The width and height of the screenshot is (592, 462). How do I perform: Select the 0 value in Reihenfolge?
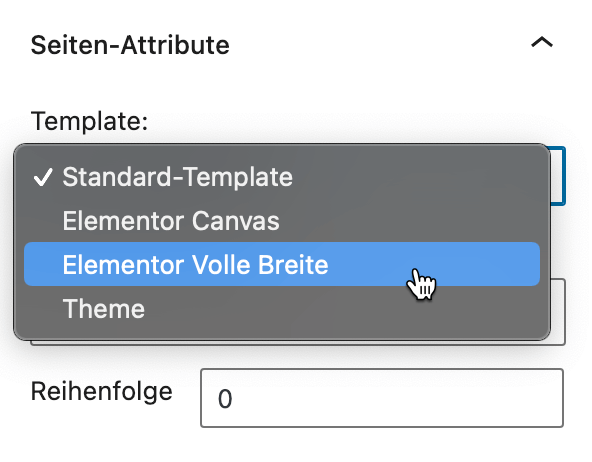[x=225, y=399]
